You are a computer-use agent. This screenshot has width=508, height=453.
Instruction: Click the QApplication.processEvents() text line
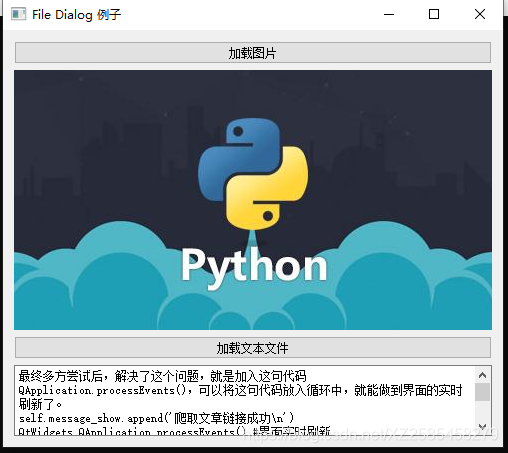240,390
